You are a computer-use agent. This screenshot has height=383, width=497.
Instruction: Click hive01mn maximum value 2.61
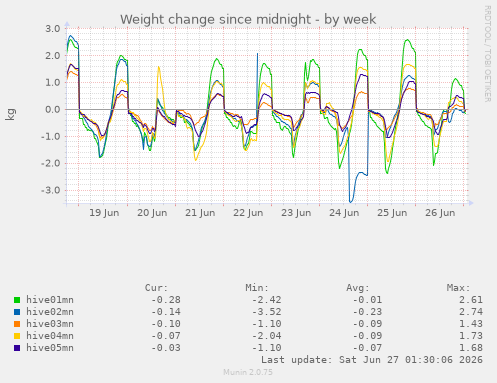coord(471,300)
